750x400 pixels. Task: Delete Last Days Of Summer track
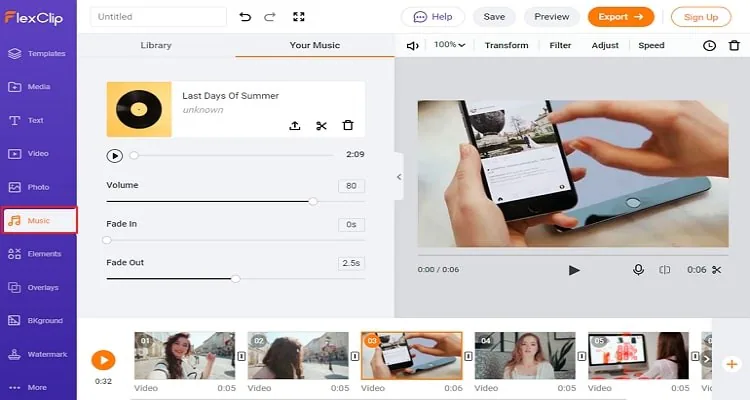348,125
